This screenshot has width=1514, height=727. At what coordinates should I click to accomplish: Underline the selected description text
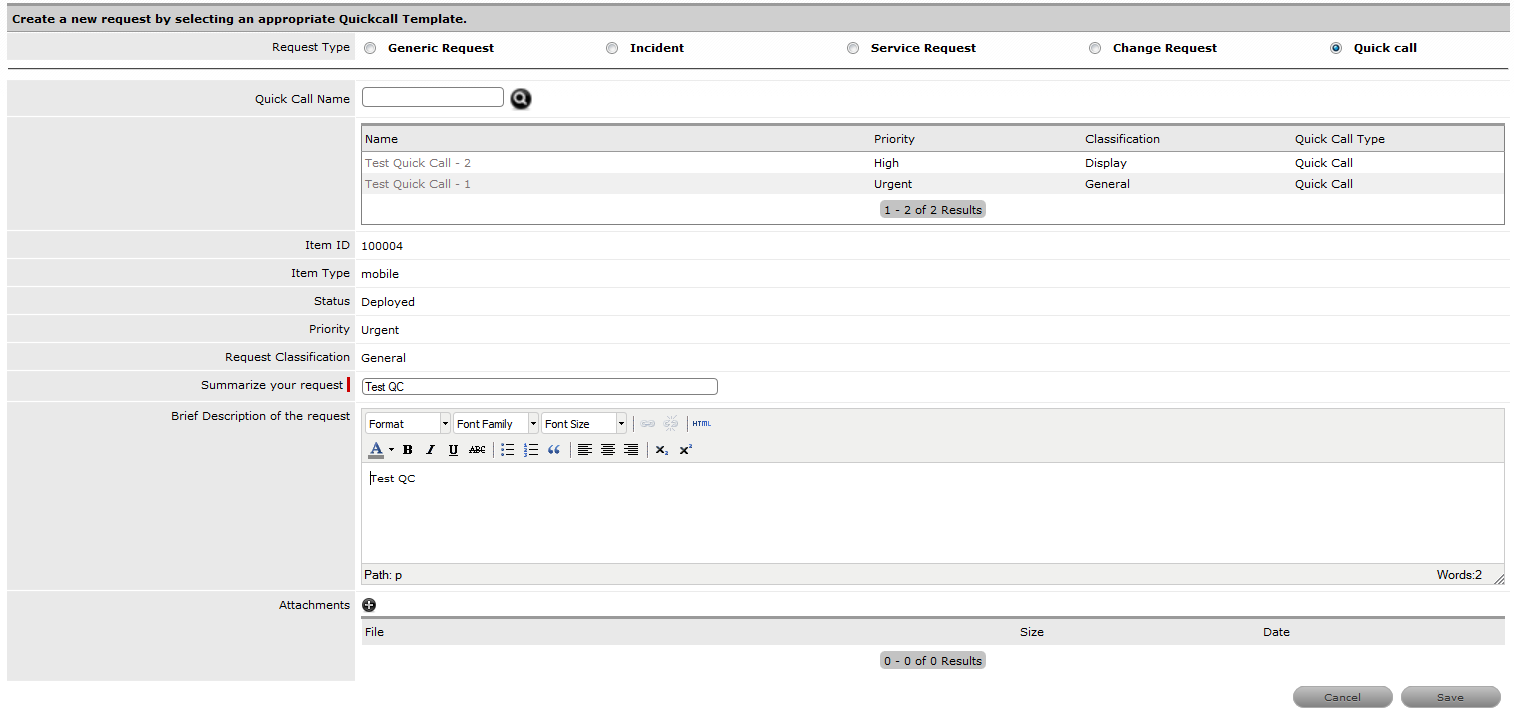[453, 450]
